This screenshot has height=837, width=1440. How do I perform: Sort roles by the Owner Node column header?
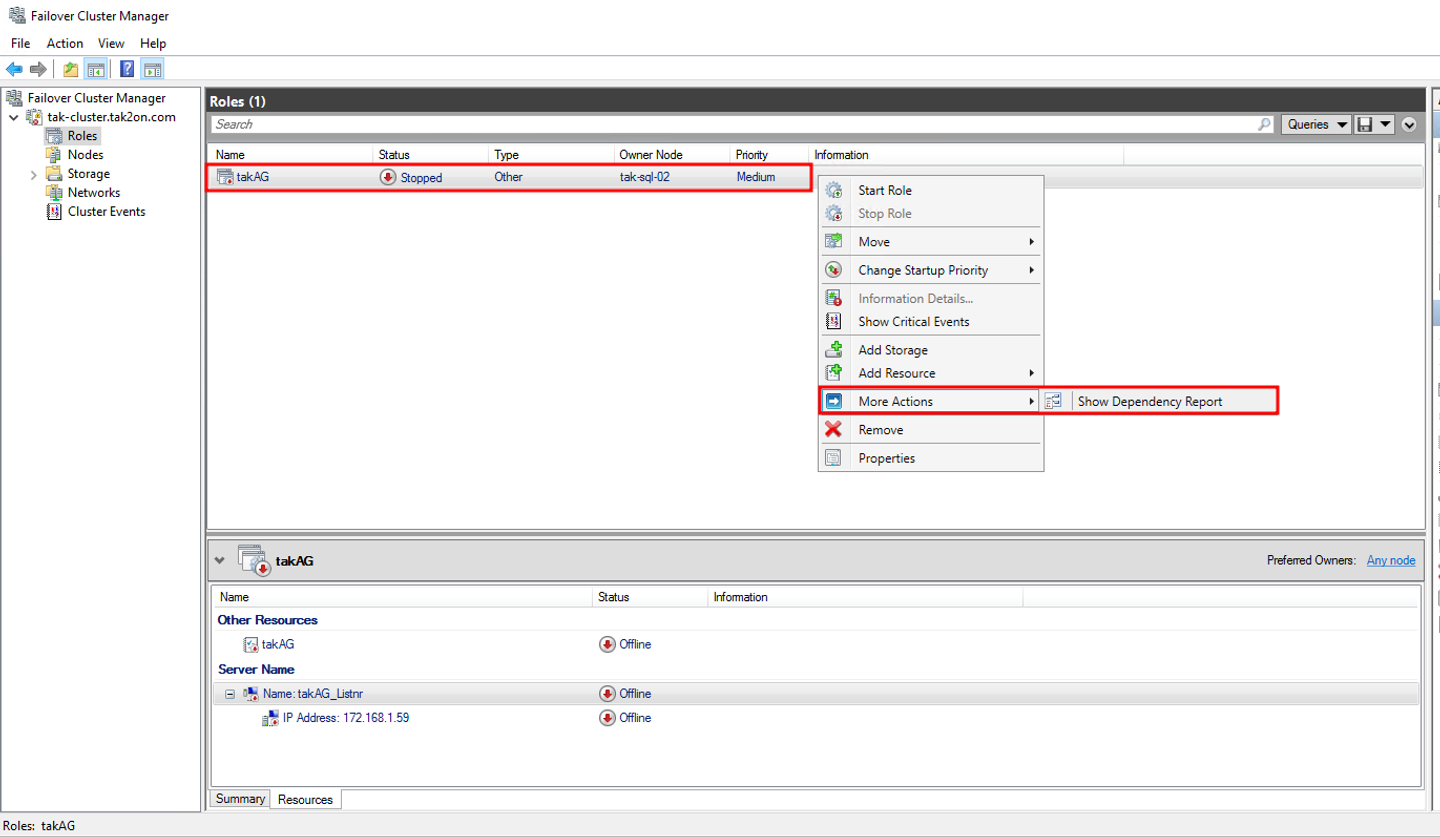672,155
